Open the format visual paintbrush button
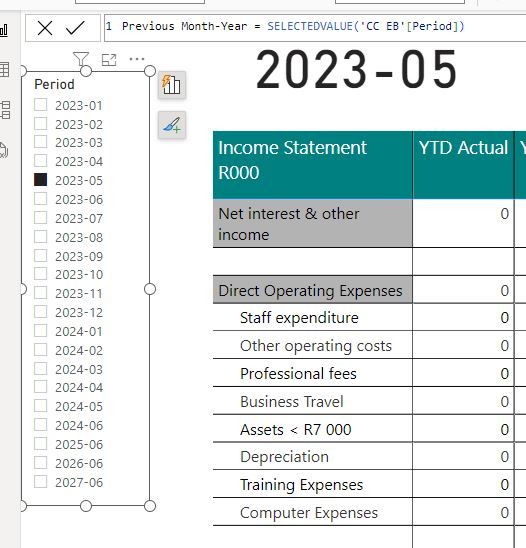Screen dimensions: 526x548 [x=172, y=125]
